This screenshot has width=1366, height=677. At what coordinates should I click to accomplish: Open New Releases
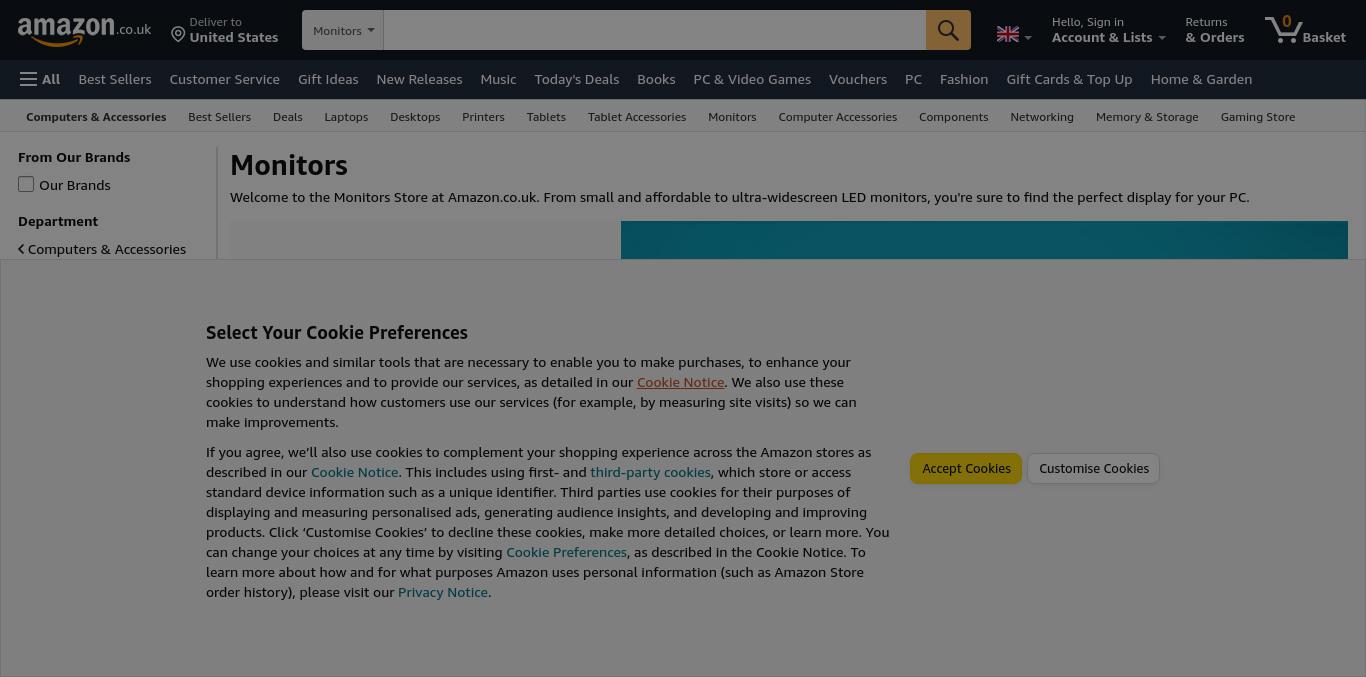click(x=419, y=79)
